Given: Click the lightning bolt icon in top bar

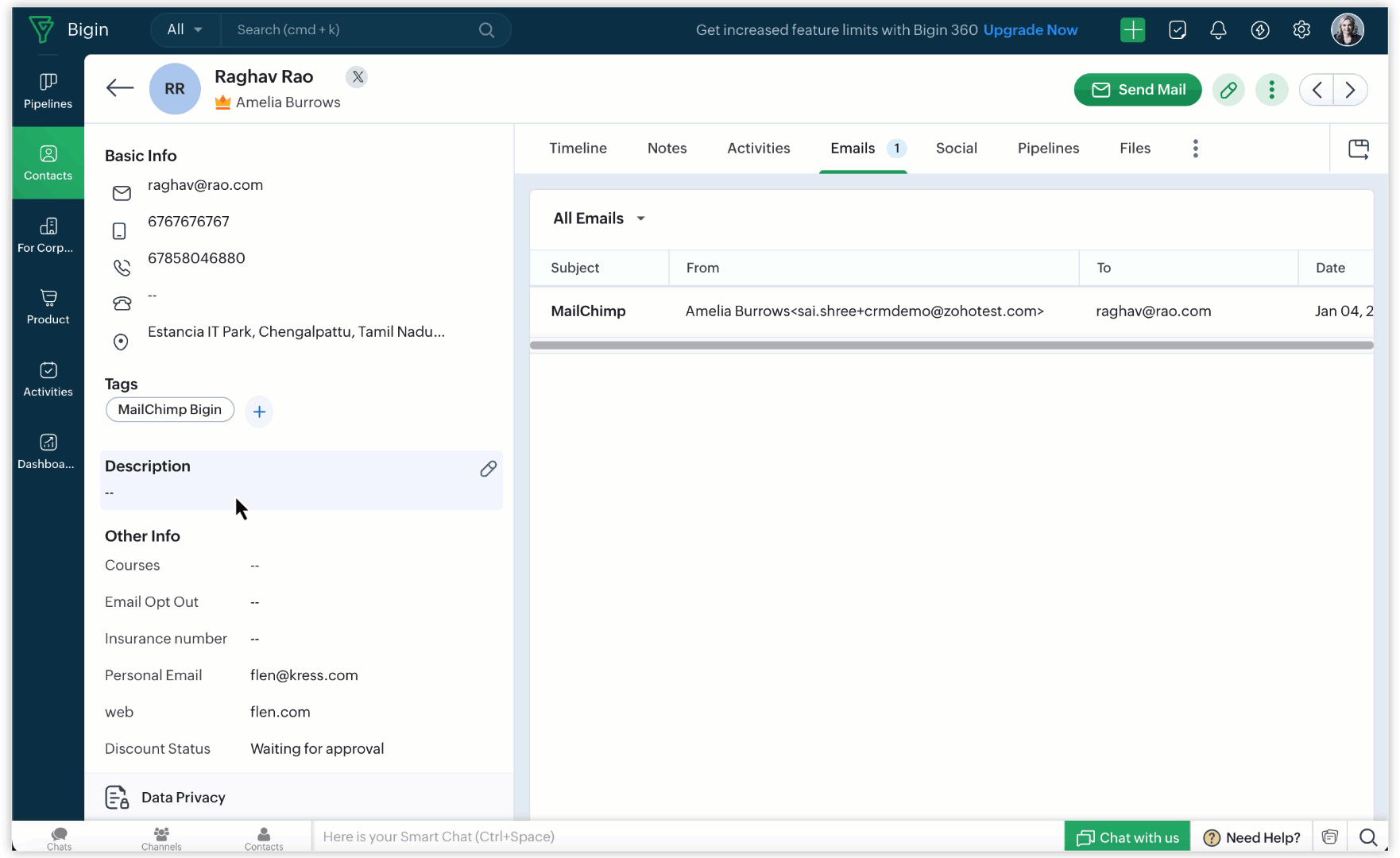Looking at the screenshot, I should (x=1260, y=30).
